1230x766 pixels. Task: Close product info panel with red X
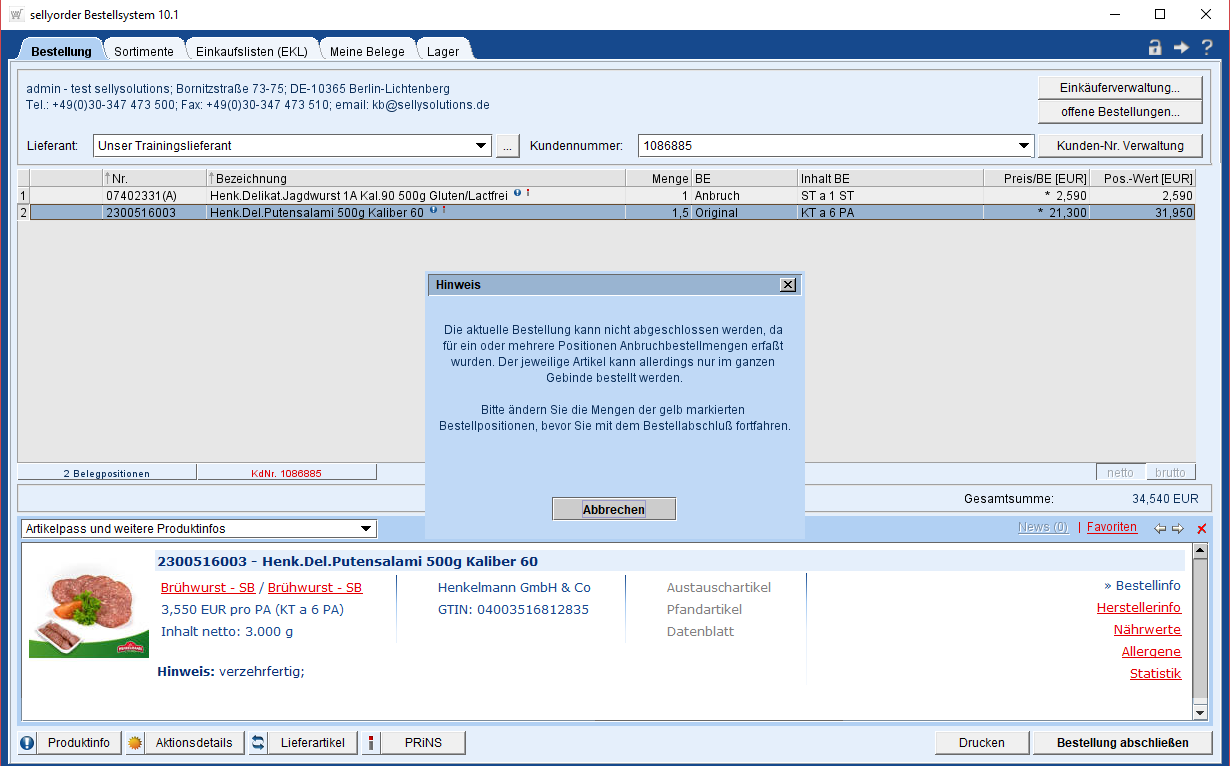click(1202, 528)
